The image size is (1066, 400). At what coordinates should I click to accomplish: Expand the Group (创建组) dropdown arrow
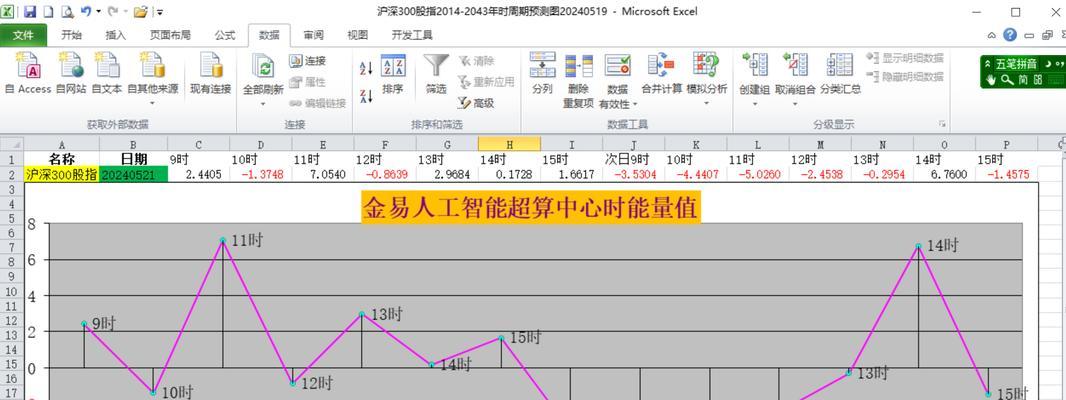755,103
